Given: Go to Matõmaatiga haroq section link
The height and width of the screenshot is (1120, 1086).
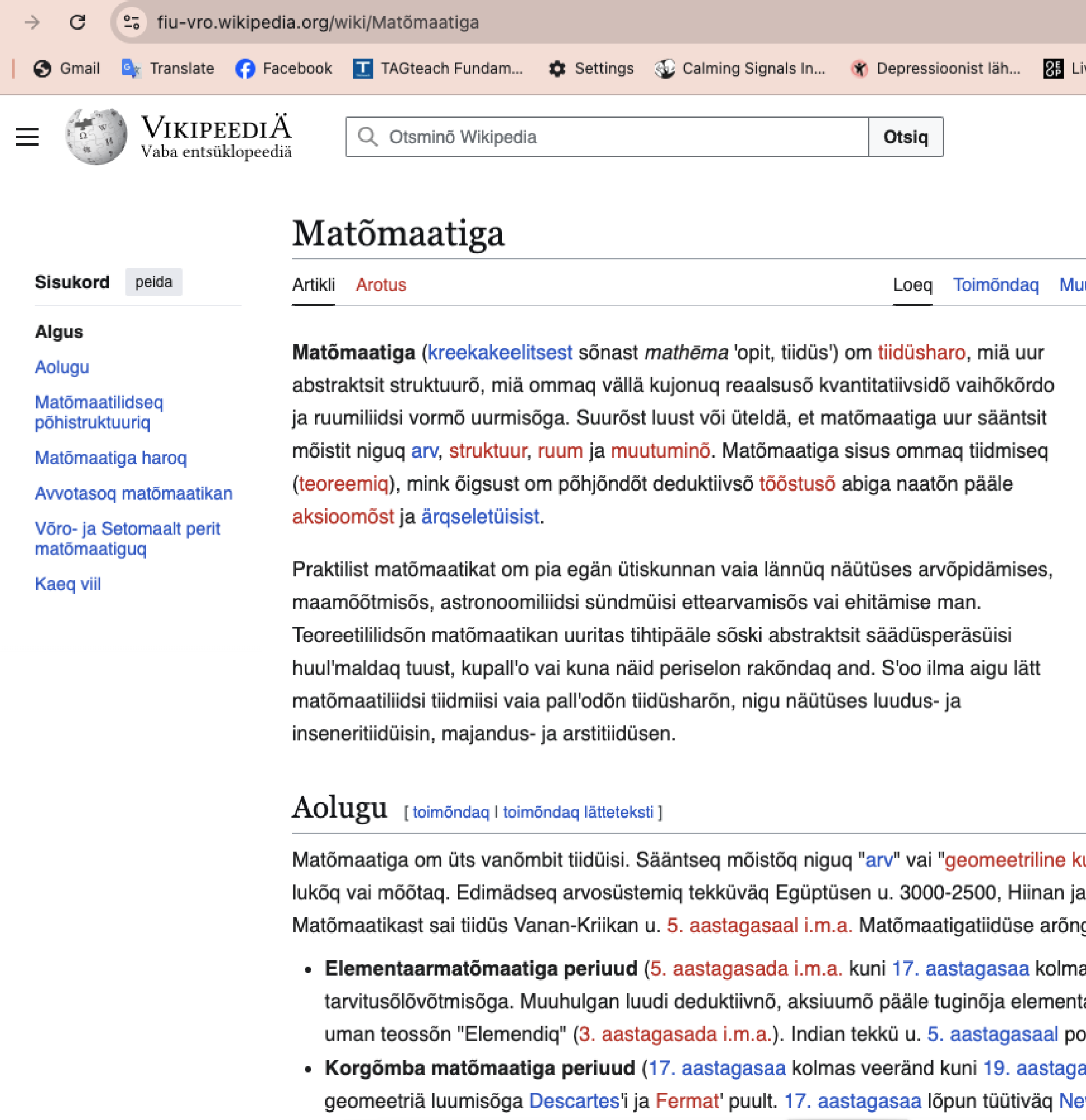Looking at the screenshot, I should click(x=110, y=458).
